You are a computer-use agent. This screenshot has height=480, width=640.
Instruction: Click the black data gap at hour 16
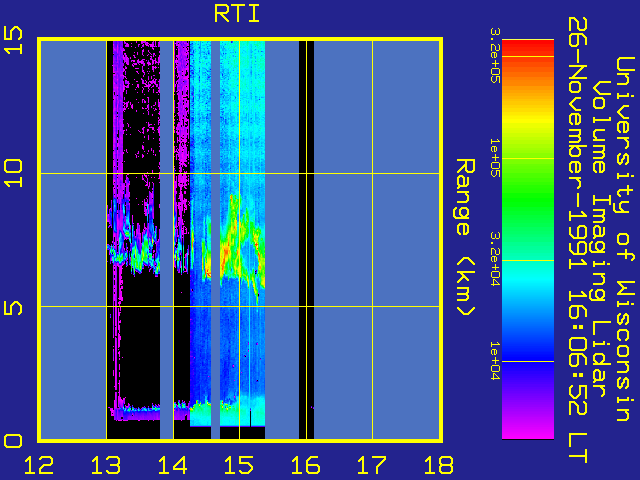click(x=306, y=240)
